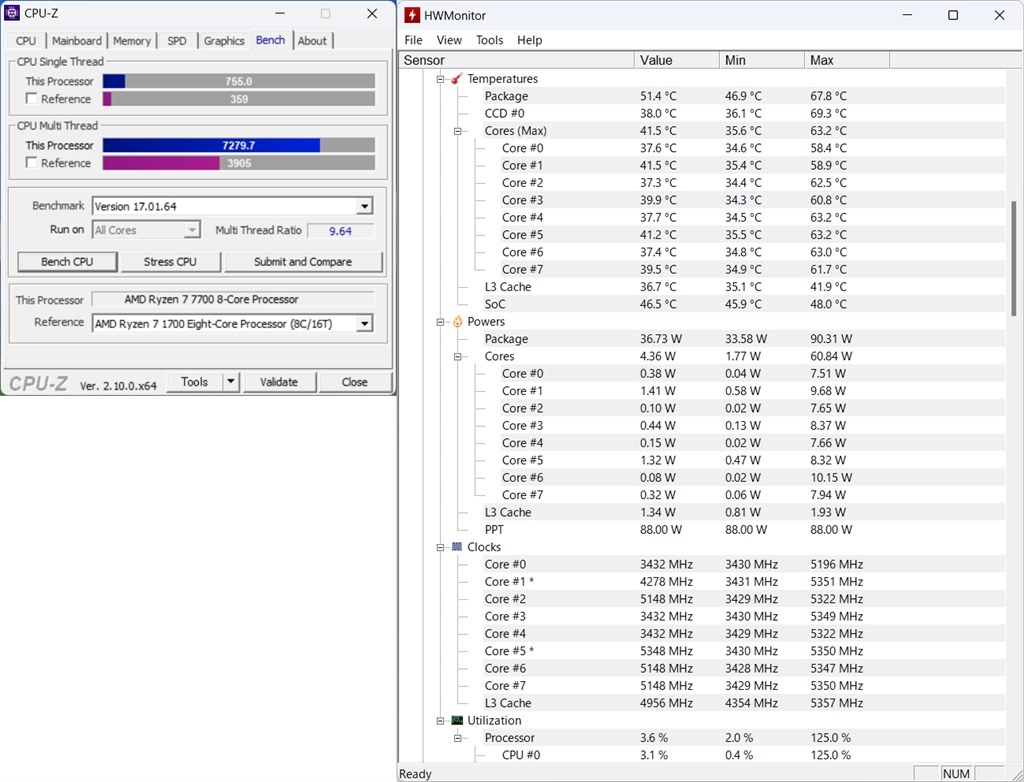The image size is (1024, 782).
Task: Click the Clocks chip icon in HWMonitor
Action: click(457, 547)
